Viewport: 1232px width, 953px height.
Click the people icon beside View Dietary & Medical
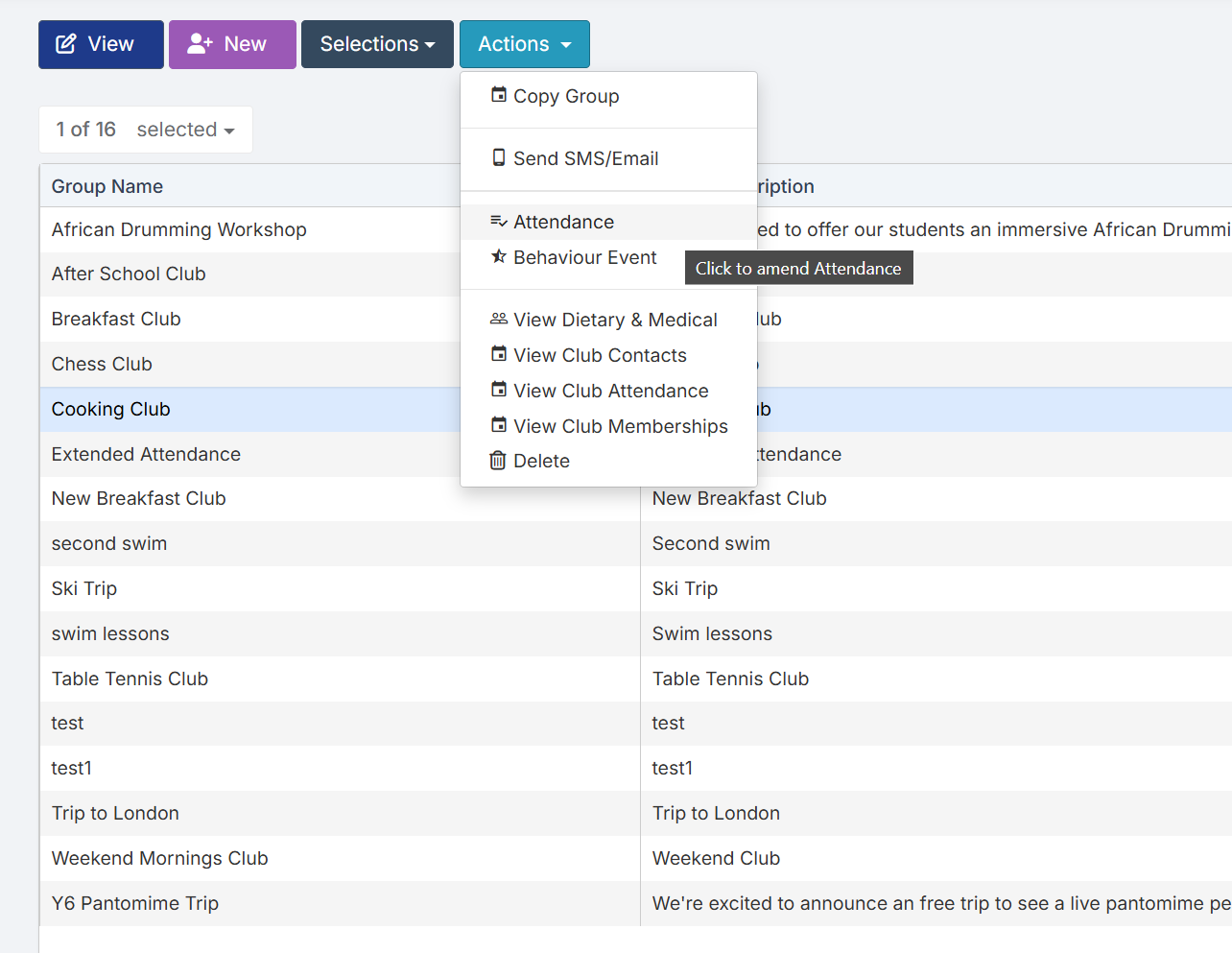pyautogui.click(x=499, y=319)
